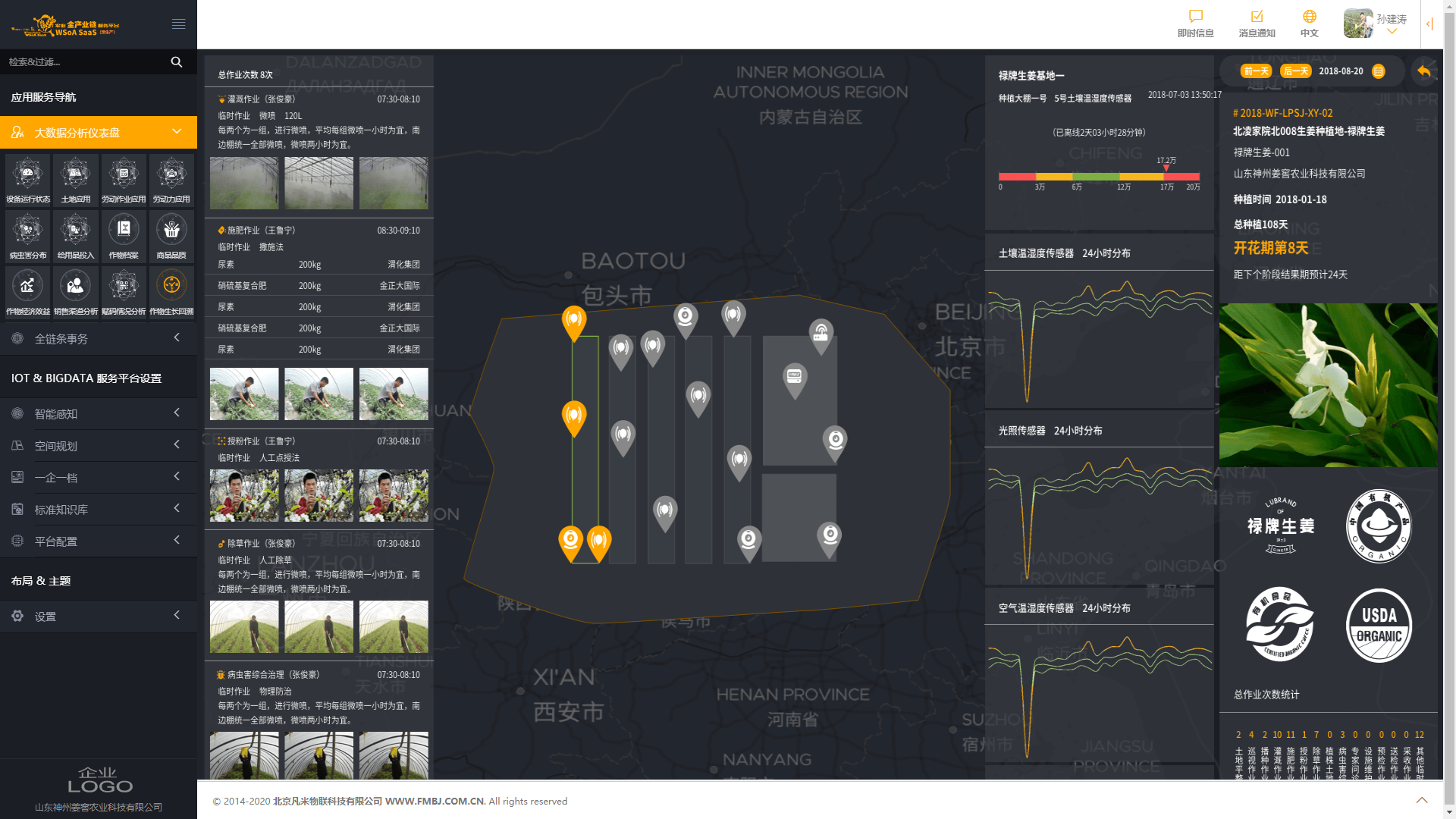The image size is (1456, 819).
Task: Open third 除草作业 photo thumbnail
Action: coord(394,626)
